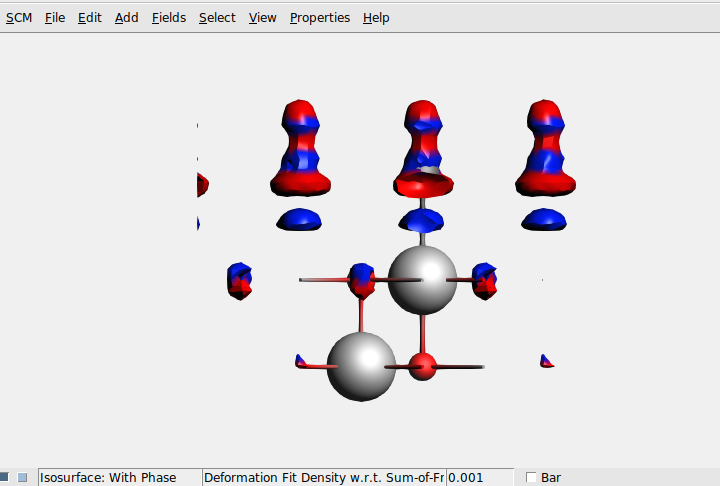
Task: Click the Add menu
Action: click(127, 18)
